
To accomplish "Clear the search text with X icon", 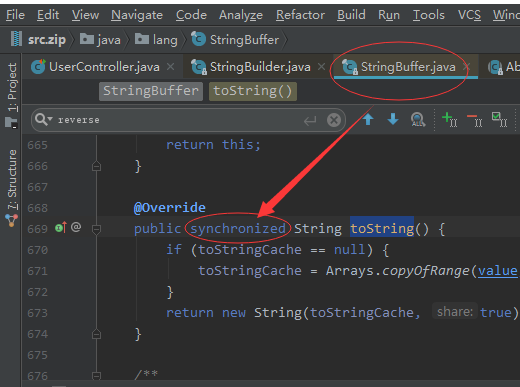I will 334,120.
